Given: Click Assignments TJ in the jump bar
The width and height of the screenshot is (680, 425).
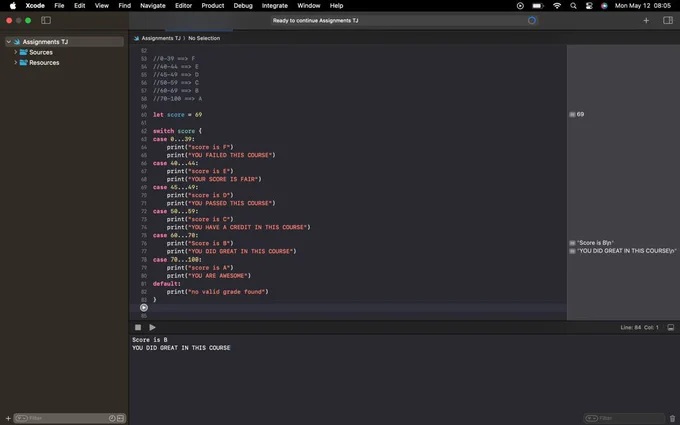Looking at the screenshot, I should pyautogui.click(x=161, y=38).
